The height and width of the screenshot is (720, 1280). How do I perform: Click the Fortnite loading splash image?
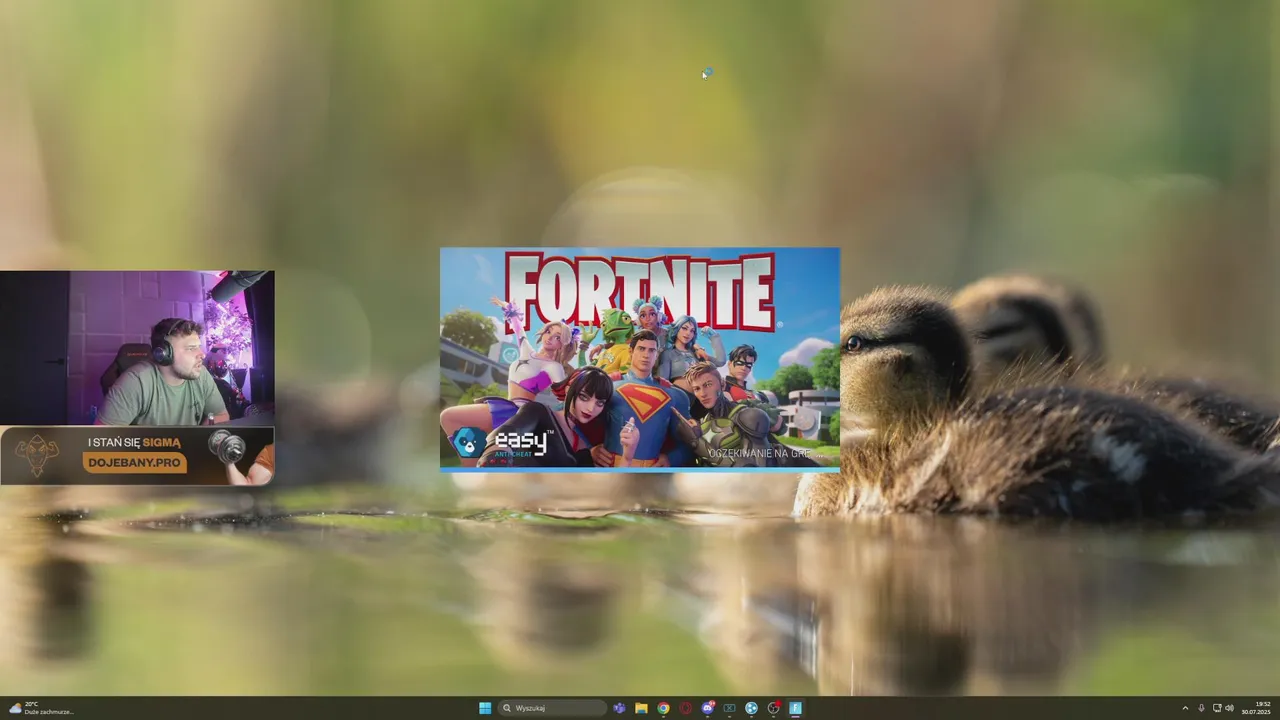tap(640, 359)
